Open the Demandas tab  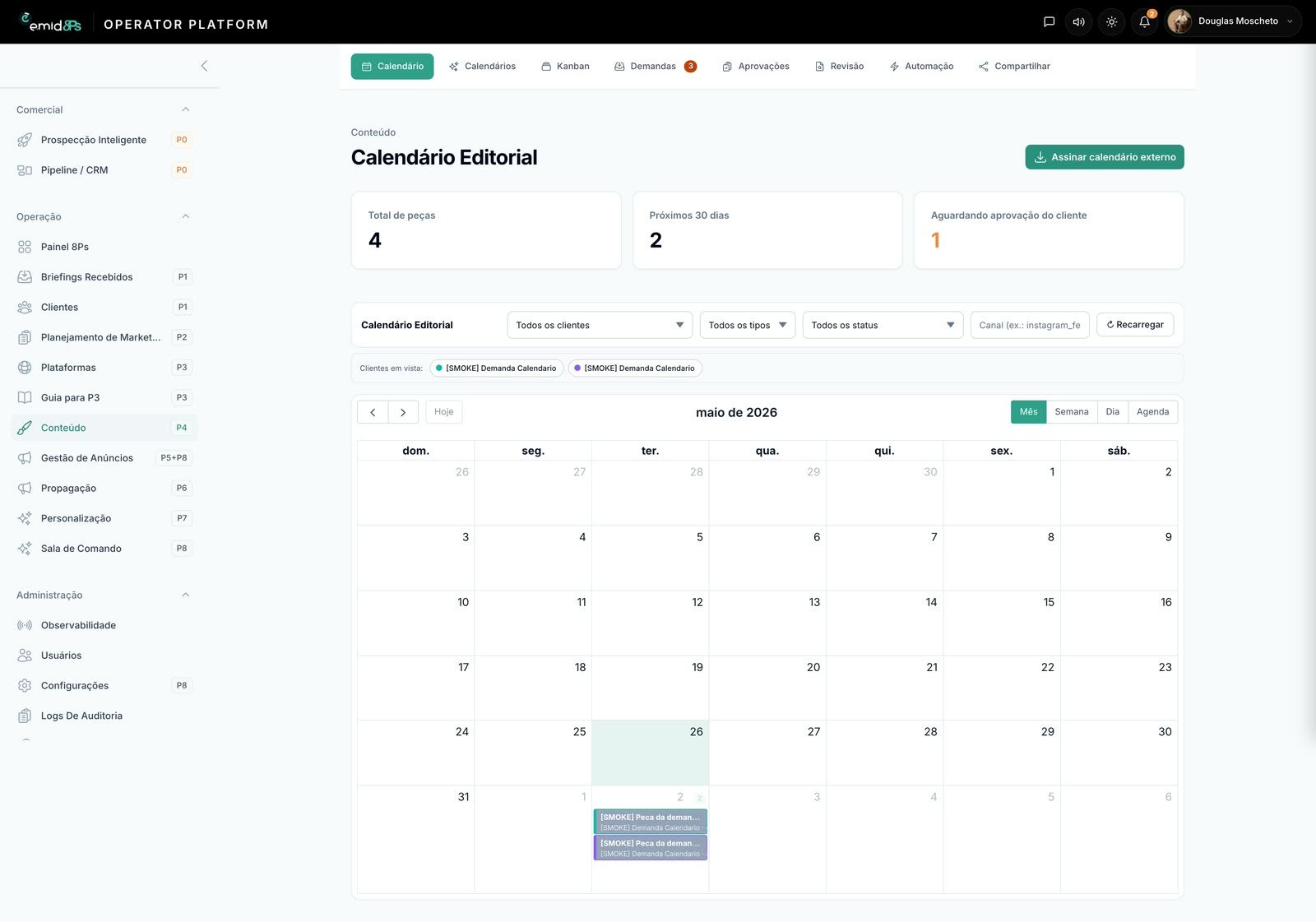[x=655, y=67]
